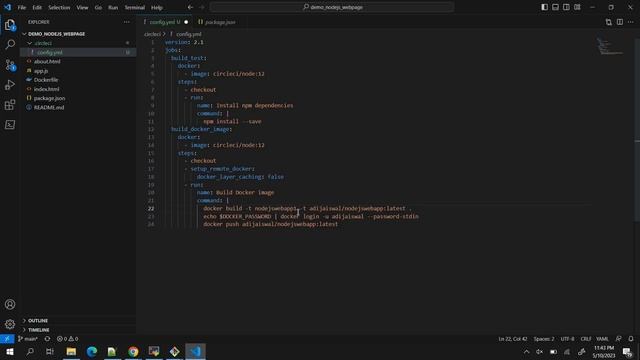Open File Explorer from the taskbar
The height and width of the screenshot is (360, 640).
[x=71, y=351]
